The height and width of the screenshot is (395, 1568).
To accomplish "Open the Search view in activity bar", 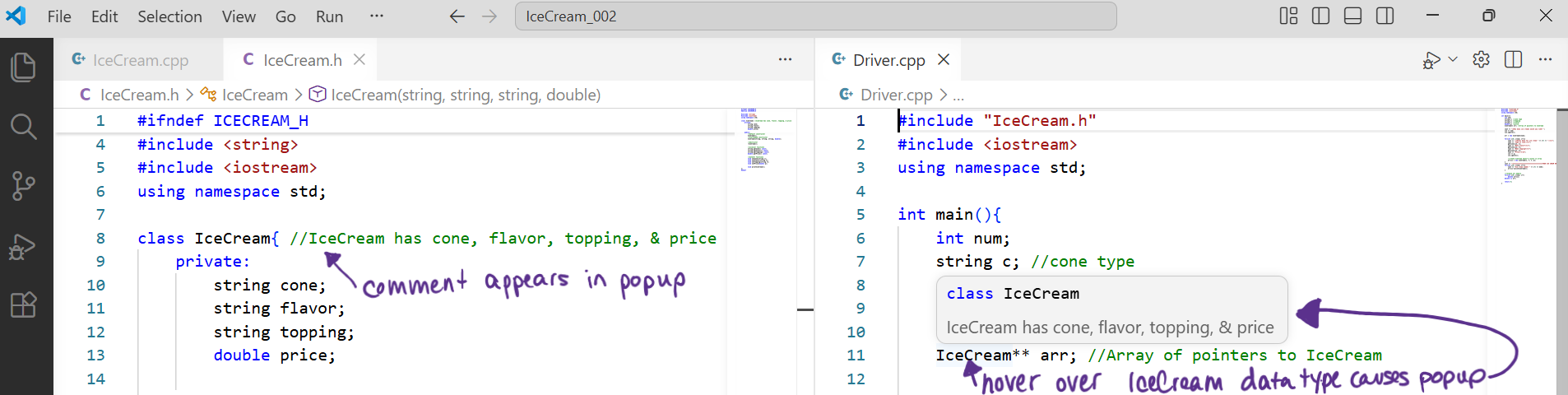I will (x=24, y=127).
